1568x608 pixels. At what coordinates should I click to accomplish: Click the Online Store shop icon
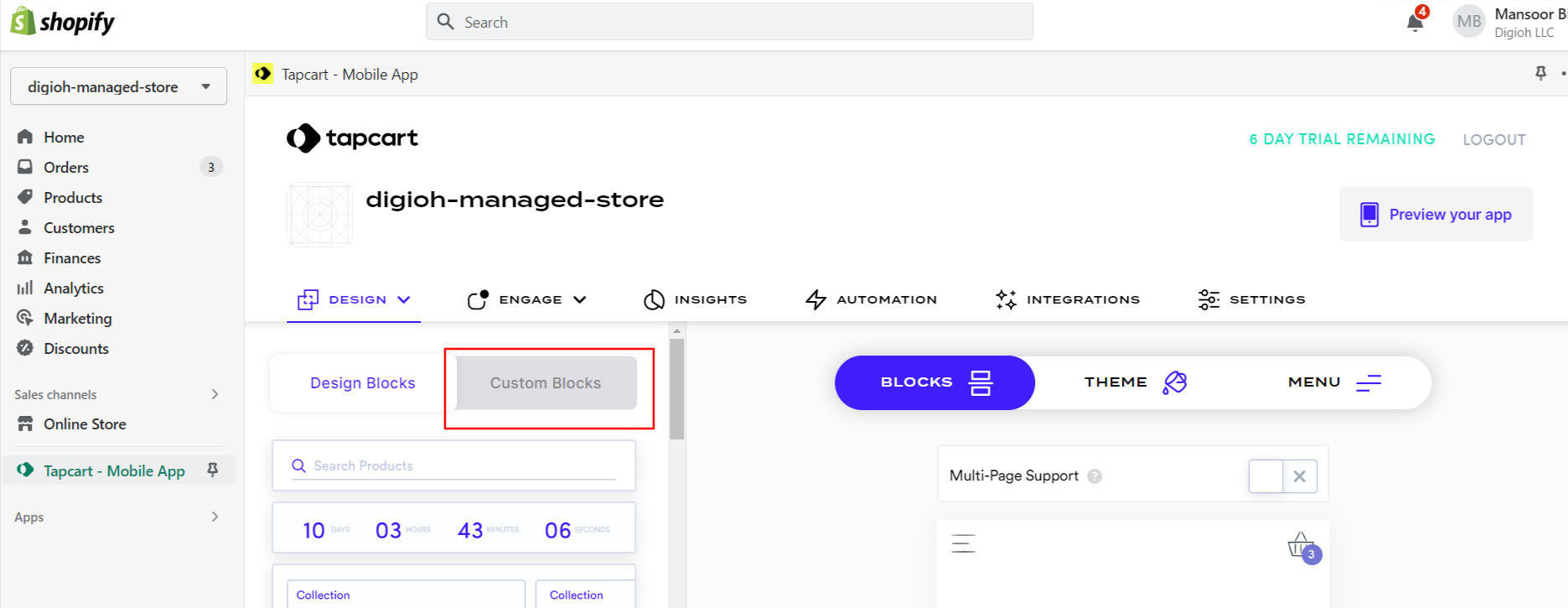25,424
